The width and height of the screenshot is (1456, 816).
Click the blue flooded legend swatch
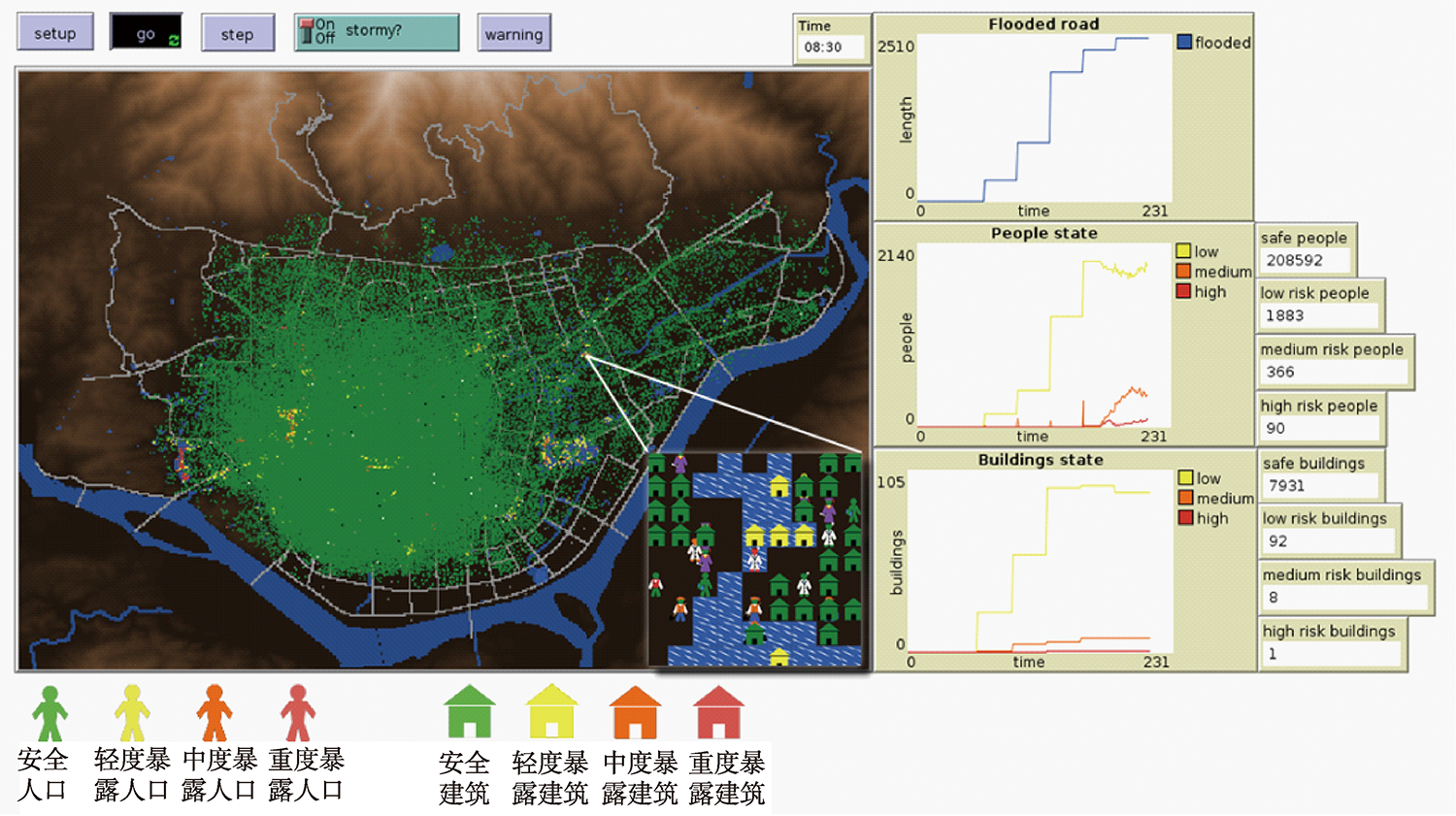coord(1184,42)
